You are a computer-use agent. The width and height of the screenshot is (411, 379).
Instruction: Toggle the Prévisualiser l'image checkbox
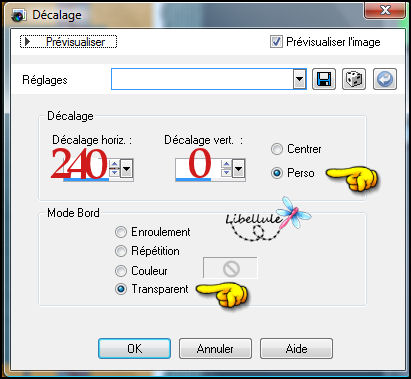pos(276,42)
